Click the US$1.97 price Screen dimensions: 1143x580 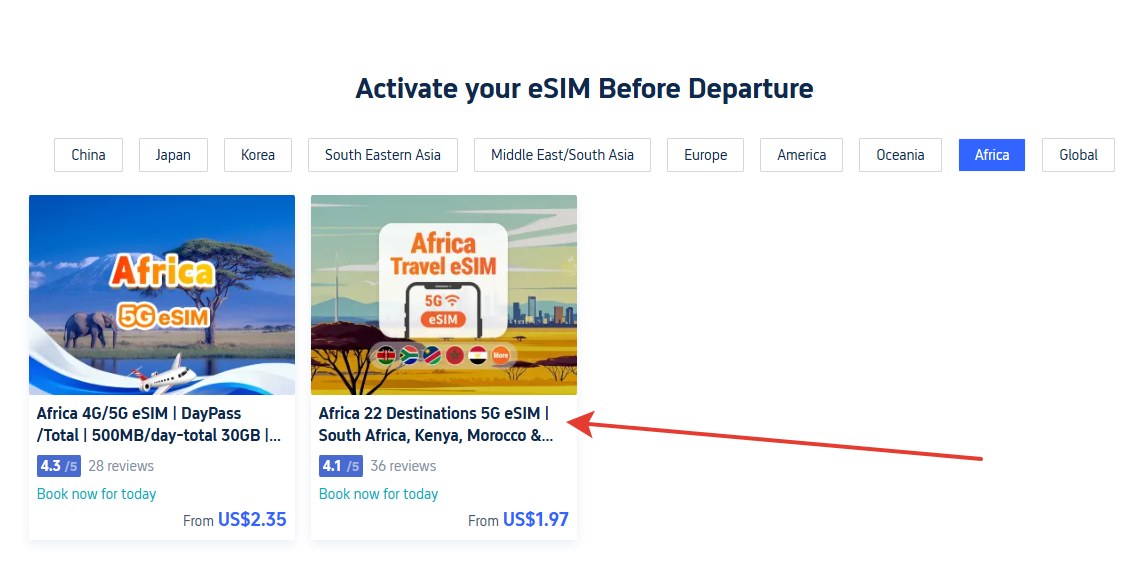[535, 520]
